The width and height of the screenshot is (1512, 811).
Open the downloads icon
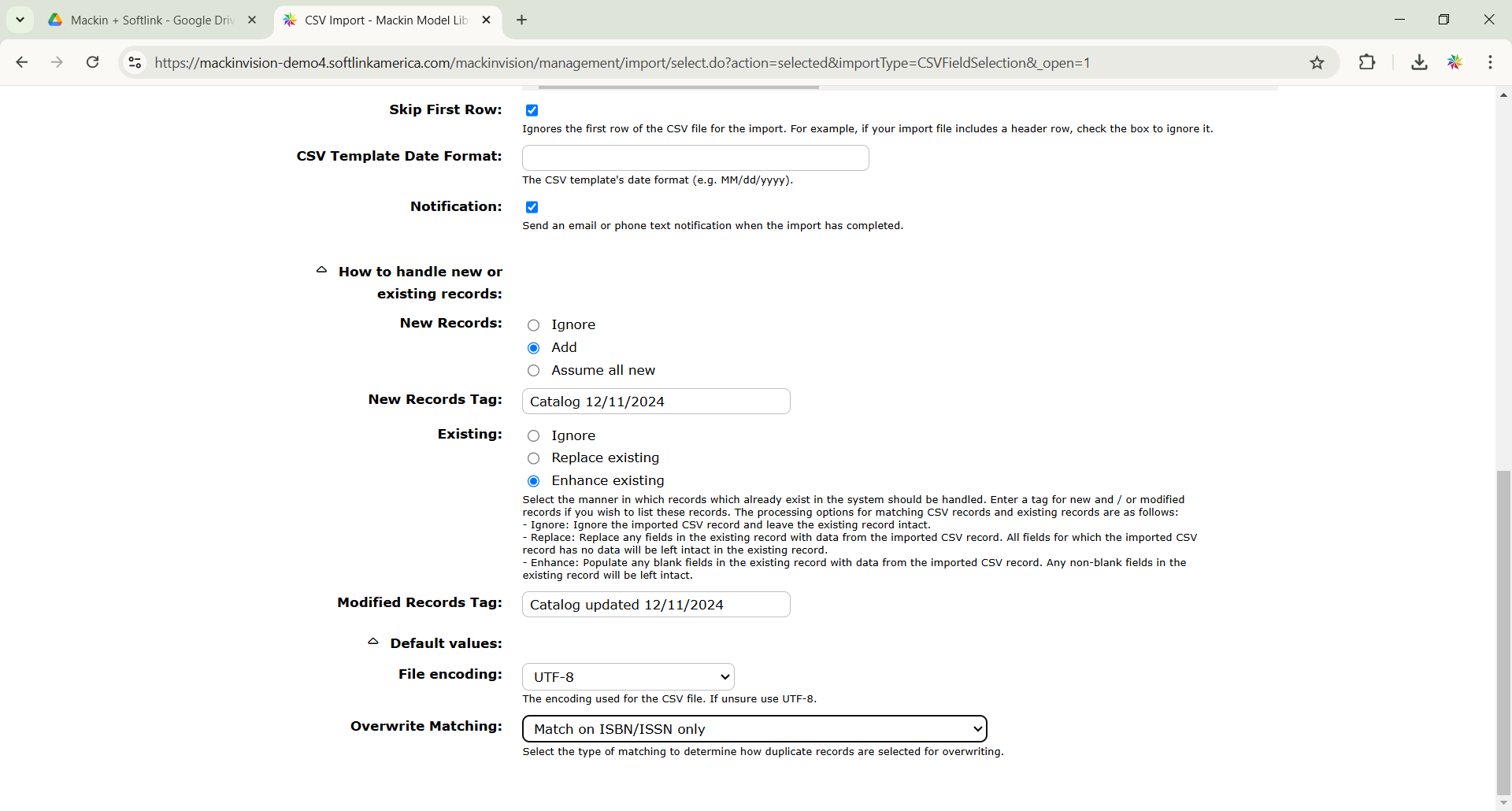(x=1419, y=62)
